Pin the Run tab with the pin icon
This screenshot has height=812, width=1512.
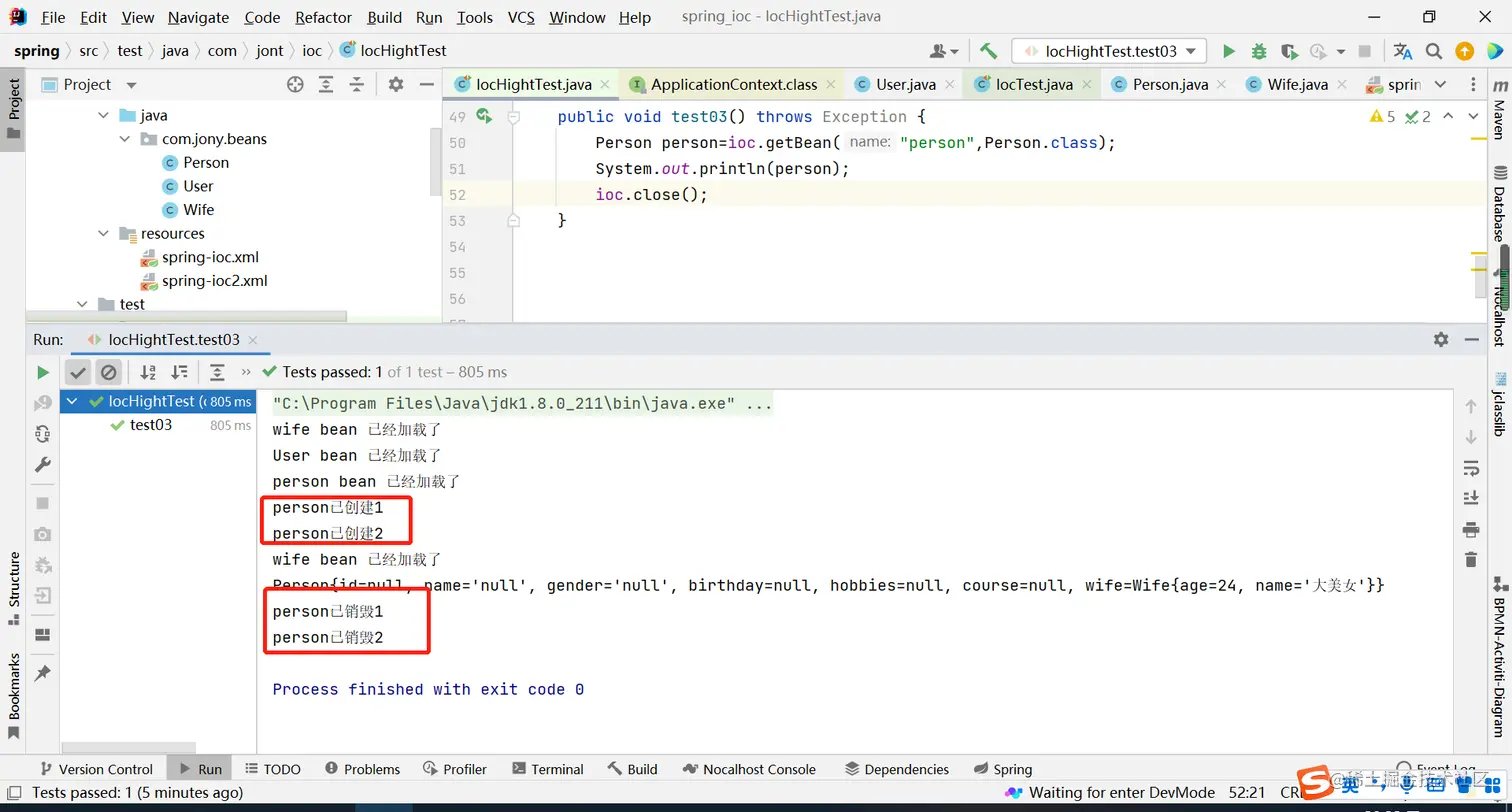coord(42,673)
